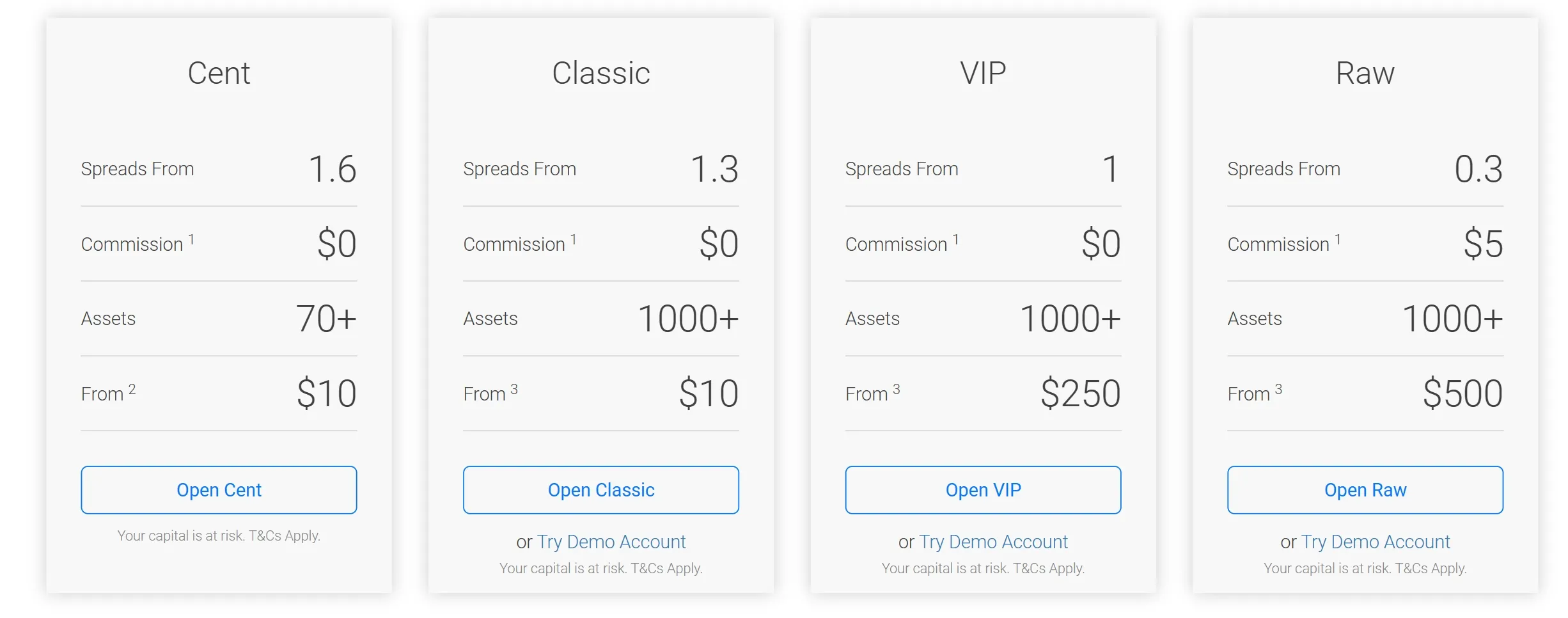1568x618 pixels.
Task: Select the Classic plan heading
Action: (600, 72)
